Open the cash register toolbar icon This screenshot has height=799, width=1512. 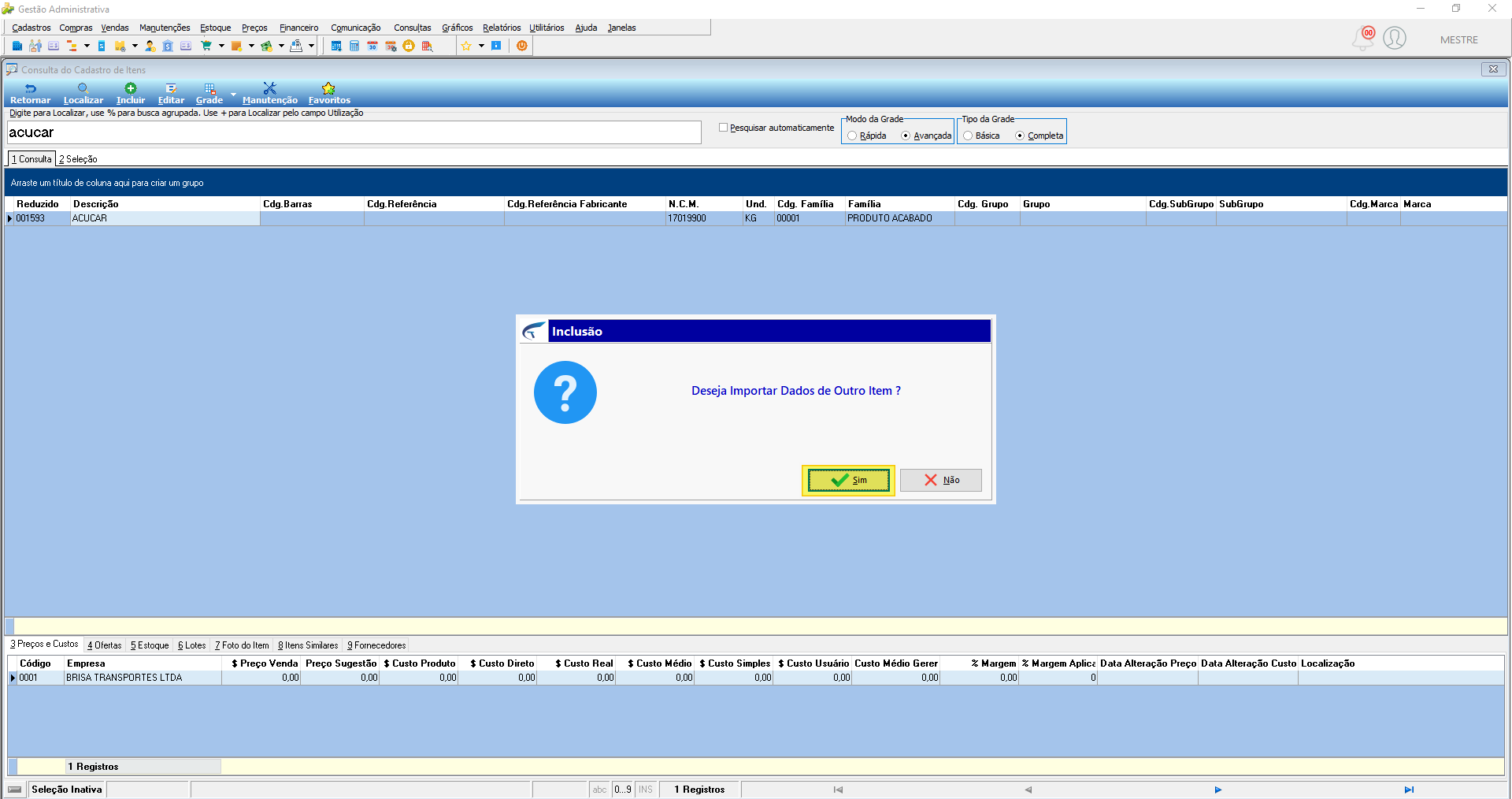tap(296, 46)
